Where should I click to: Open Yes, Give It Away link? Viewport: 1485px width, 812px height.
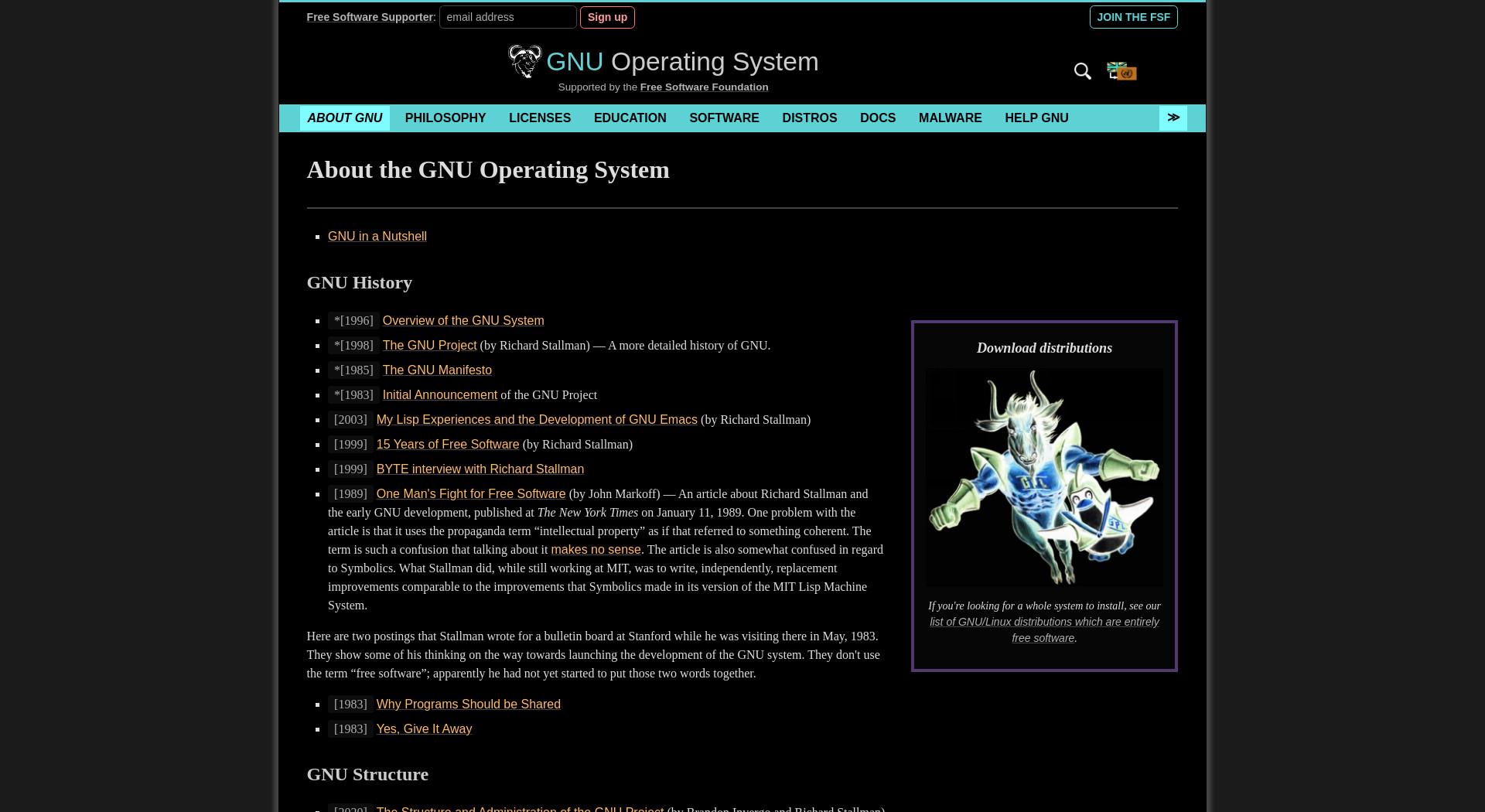424,729
